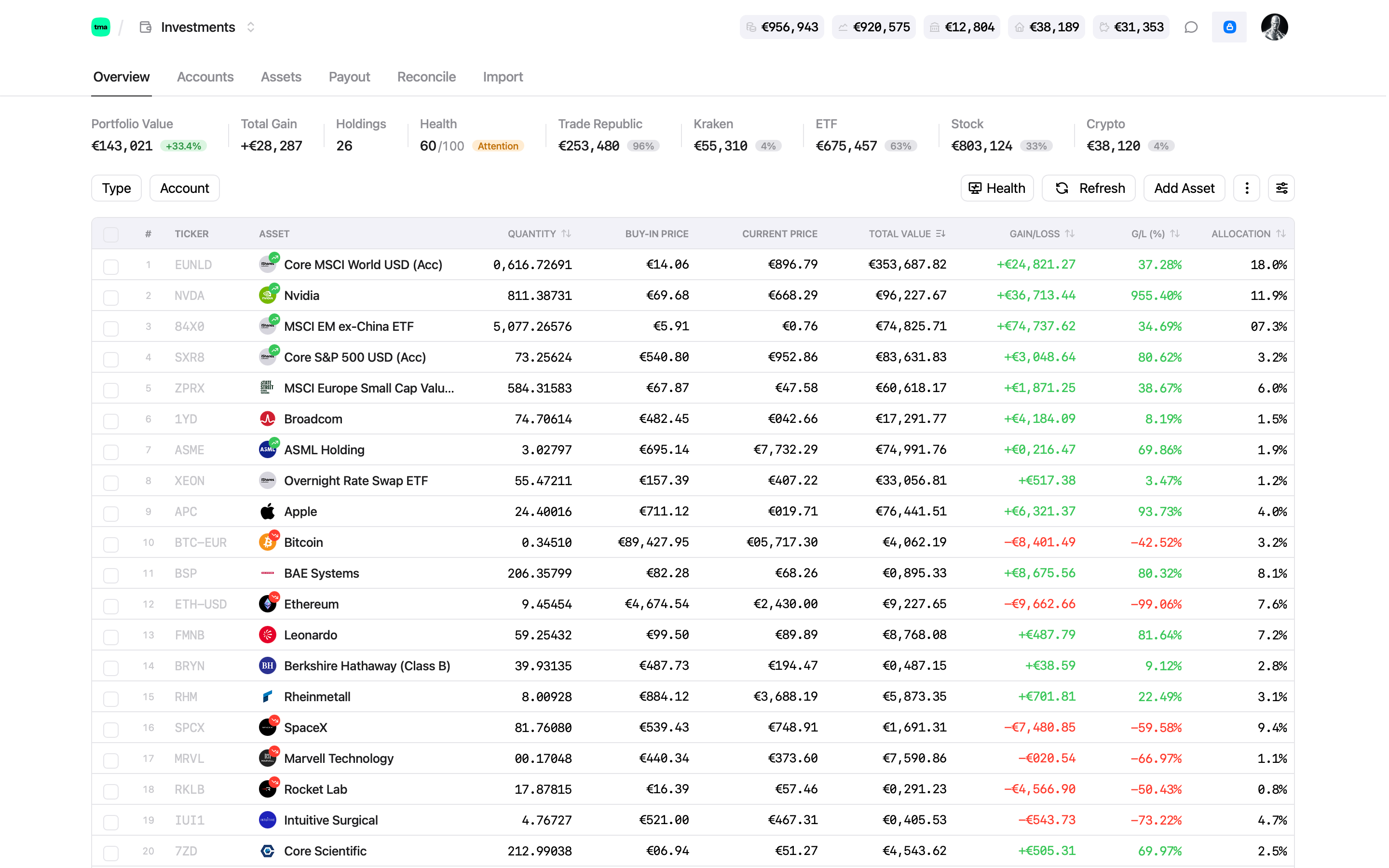Click the Add Asset button

(x=1185, y=188)
